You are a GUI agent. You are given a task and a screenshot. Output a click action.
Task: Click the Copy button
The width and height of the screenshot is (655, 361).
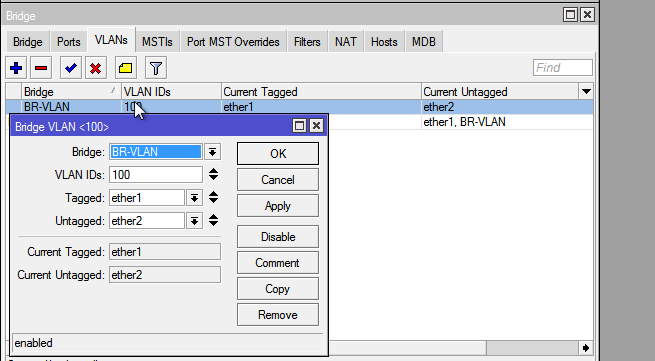(278, 288)
